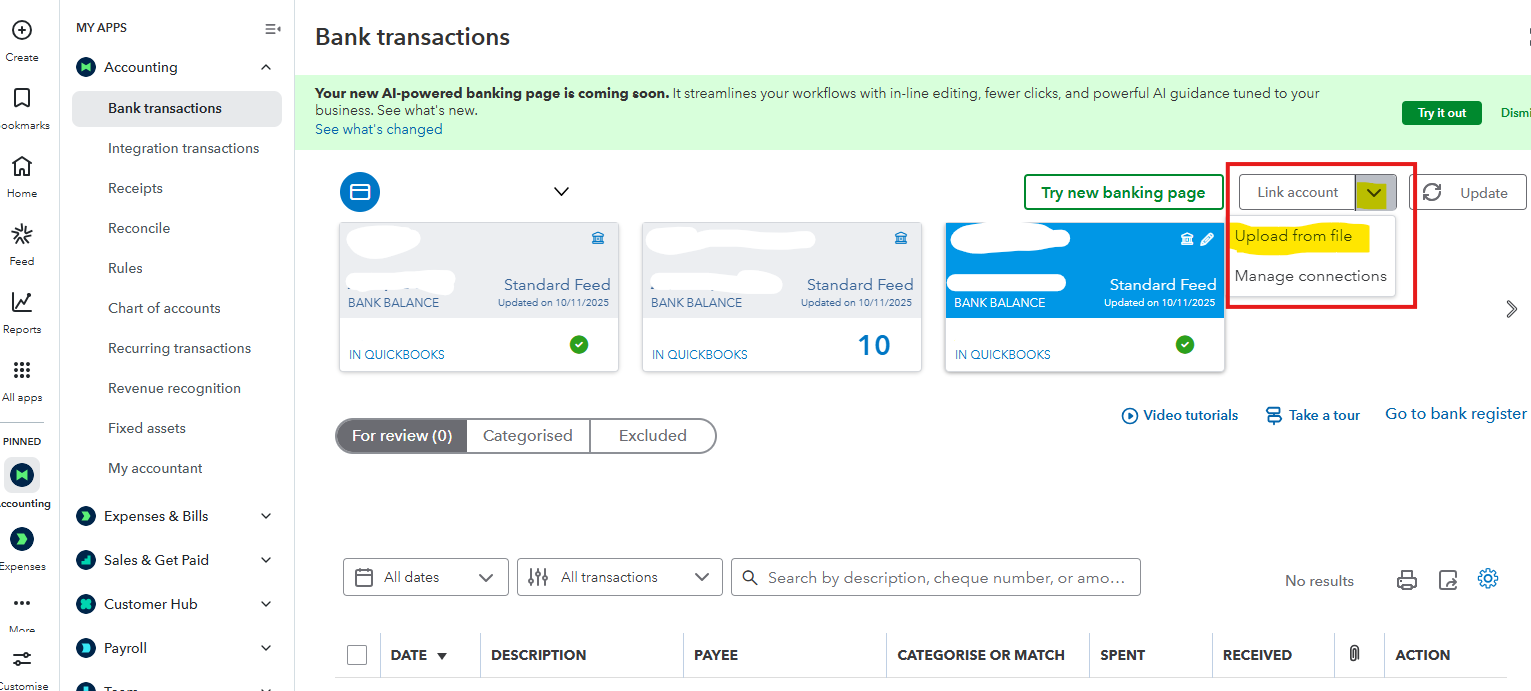Screen dimensions: 1531x691
Task: Open table settings gear icon
Action: tap(1488, 579)
